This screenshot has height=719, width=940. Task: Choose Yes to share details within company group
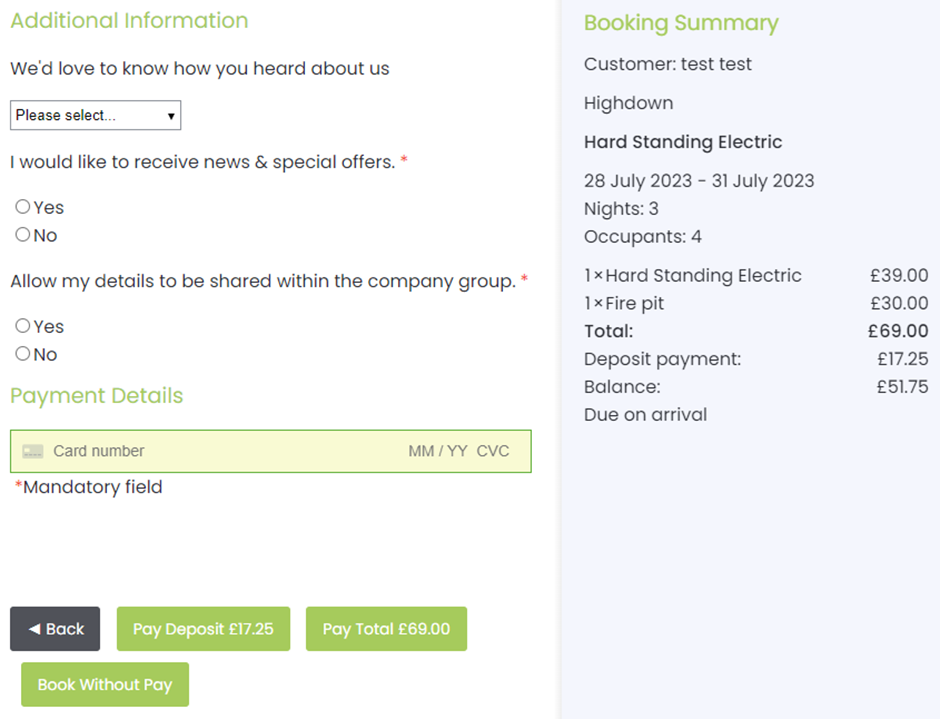23,326
